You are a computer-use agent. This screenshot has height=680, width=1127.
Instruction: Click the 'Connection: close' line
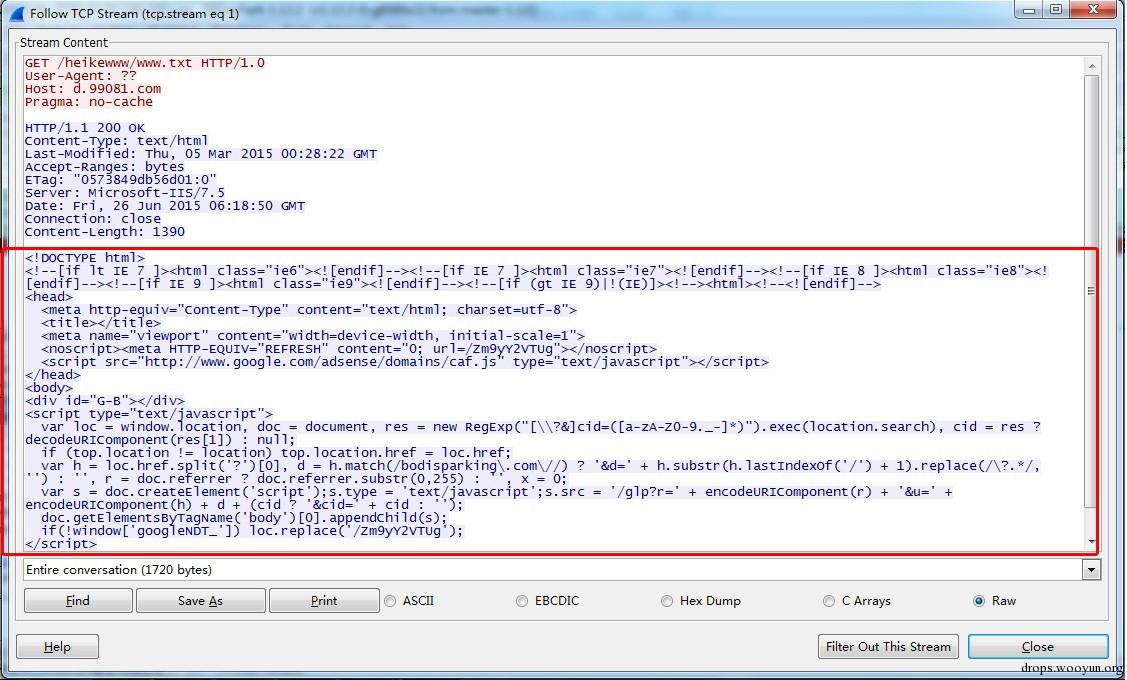pos(93,219)
